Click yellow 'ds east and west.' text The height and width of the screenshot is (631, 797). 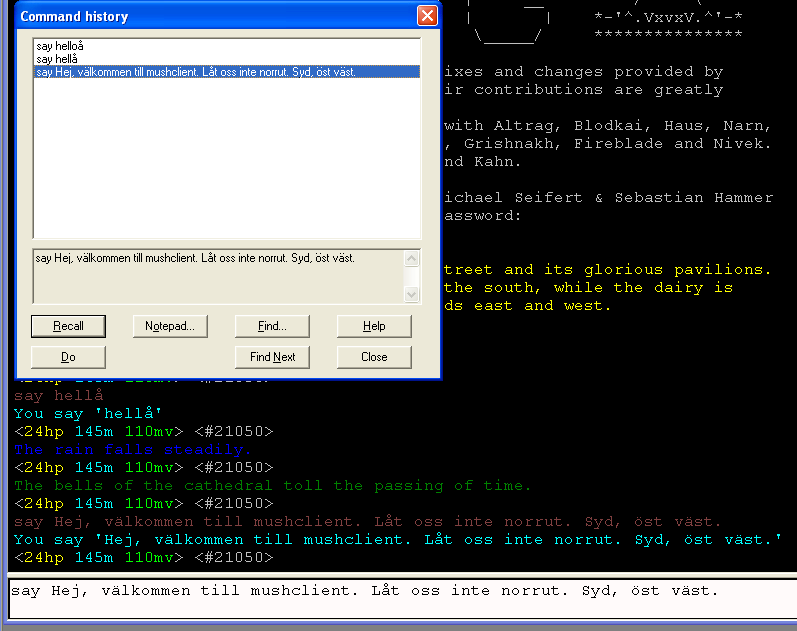(527, 306)
